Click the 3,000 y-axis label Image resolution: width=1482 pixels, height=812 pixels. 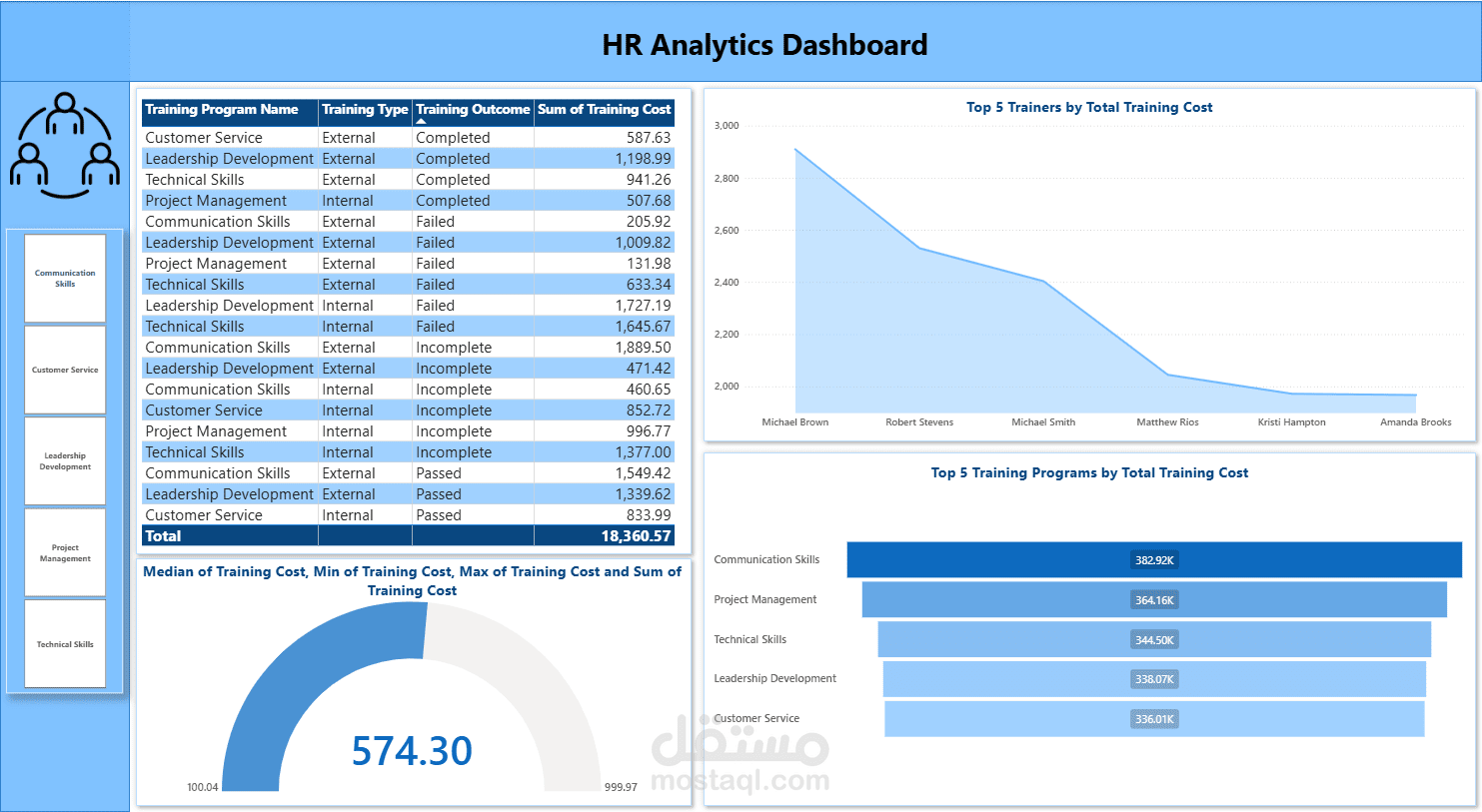(x=727, y=126)
